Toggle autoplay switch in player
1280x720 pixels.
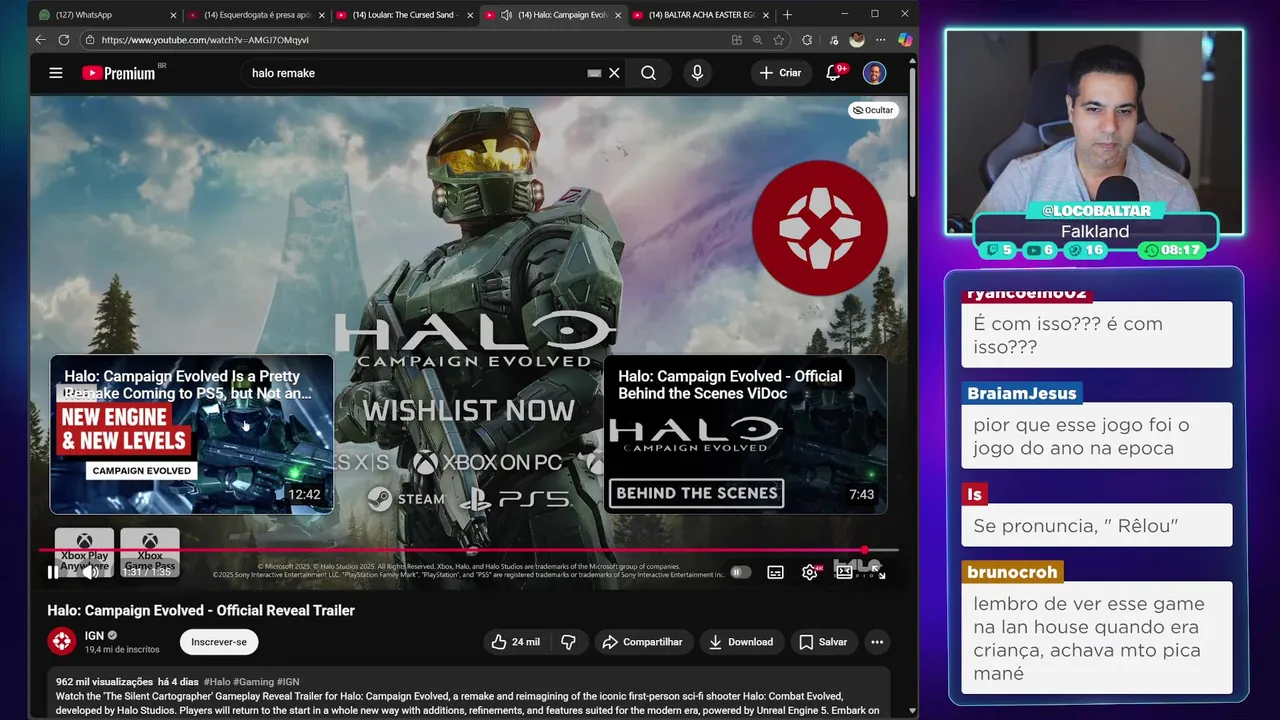[740, 572]
